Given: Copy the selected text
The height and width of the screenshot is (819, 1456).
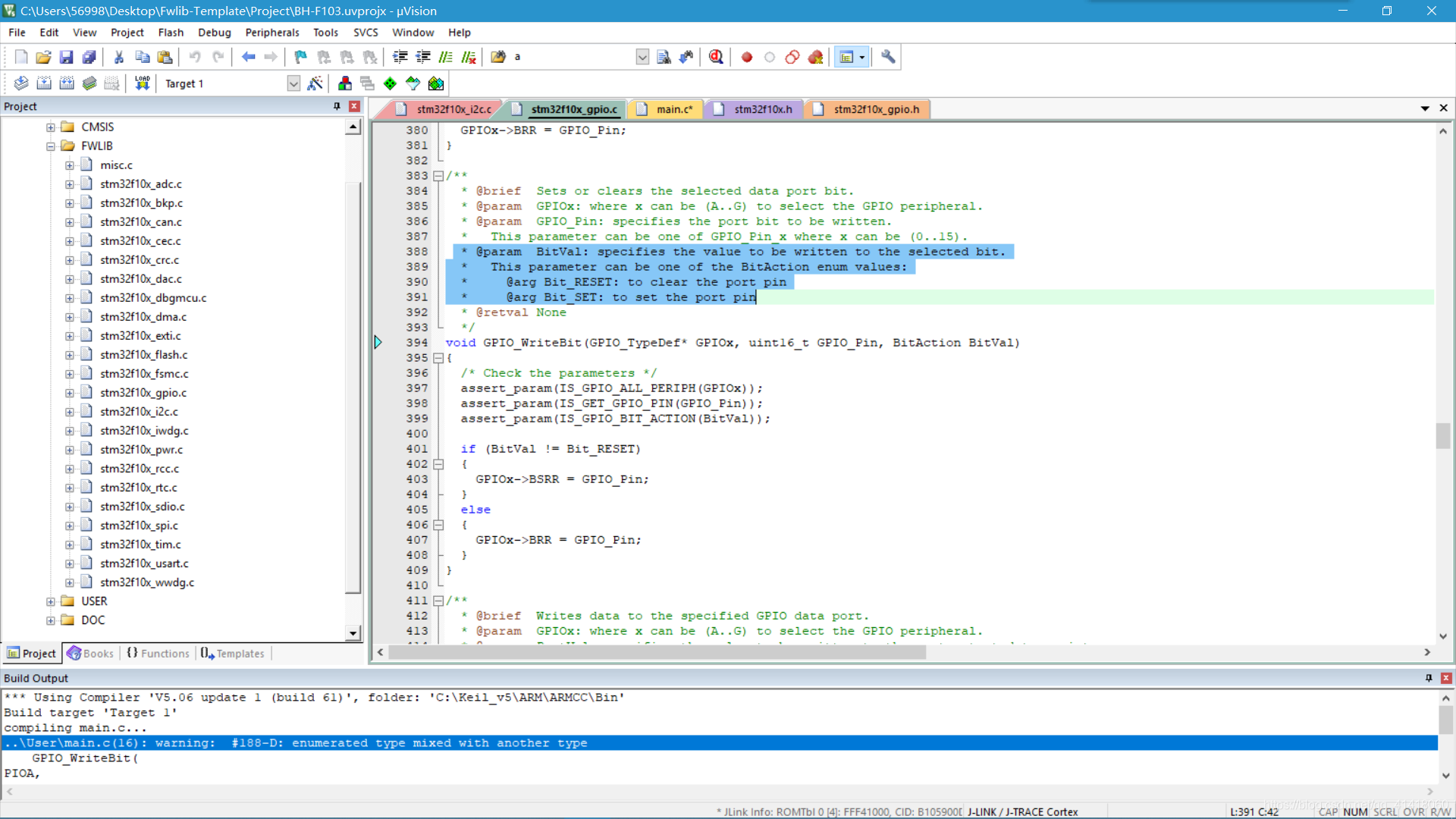Looking at the screenshot, I should pyautogui.click(x=142, y=57).
